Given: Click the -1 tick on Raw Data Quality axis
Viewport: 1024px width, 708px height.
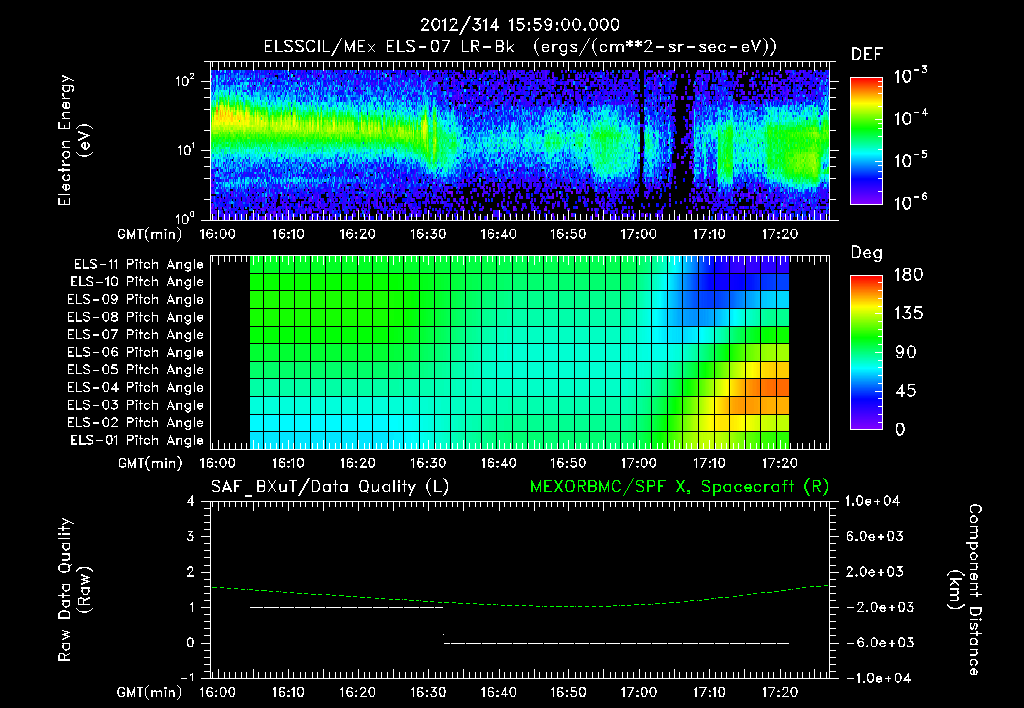Looking at the screenshot, I should click(188, 678).
